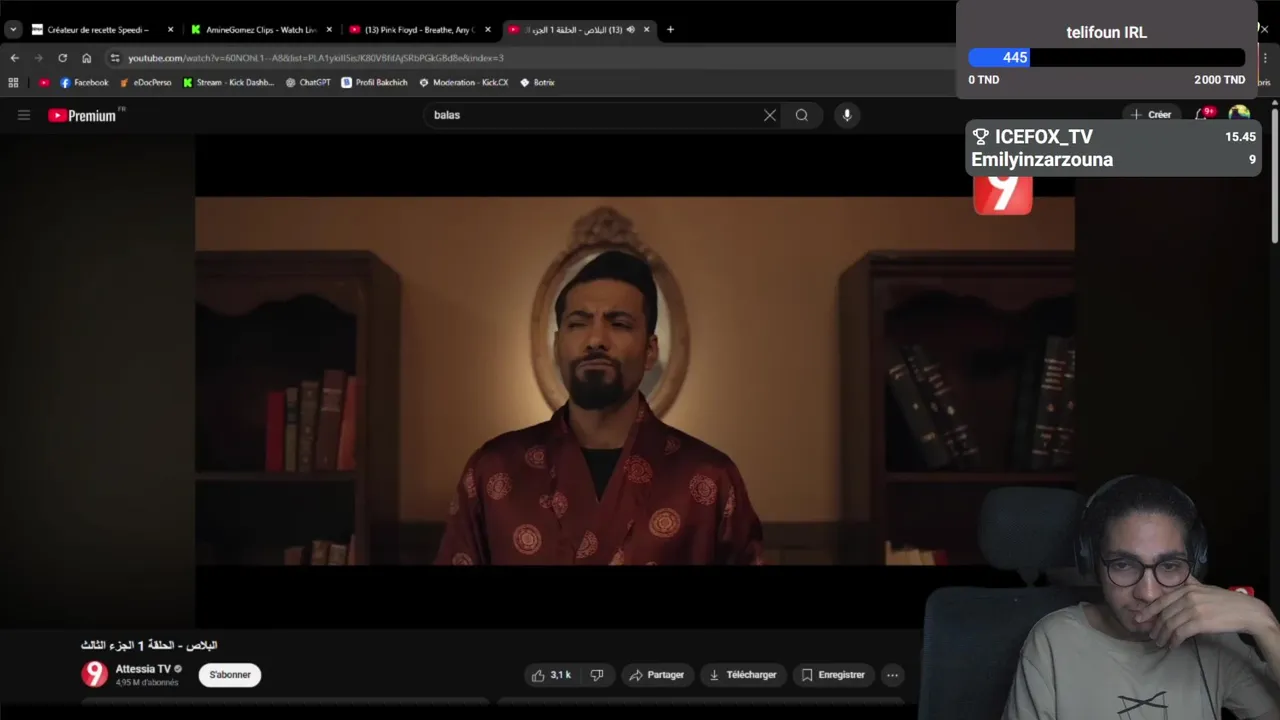Clear the search box with the X

coord(770,115)
